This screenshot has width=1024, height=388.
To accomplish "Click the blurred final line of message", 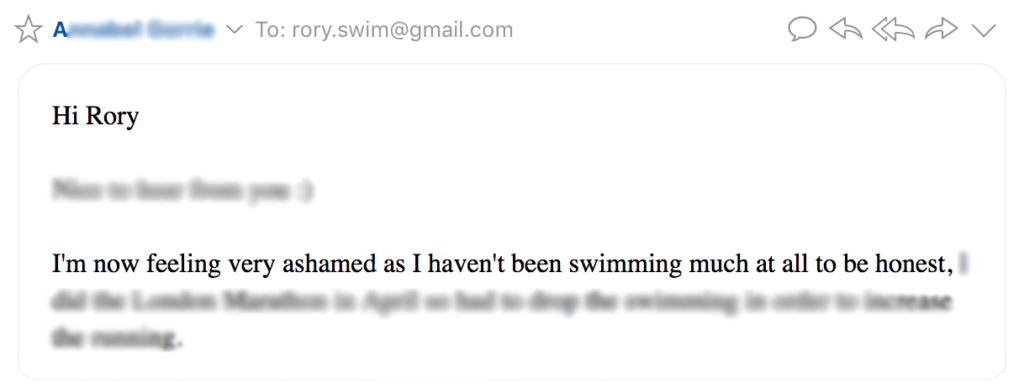I will tap(114, 338).
